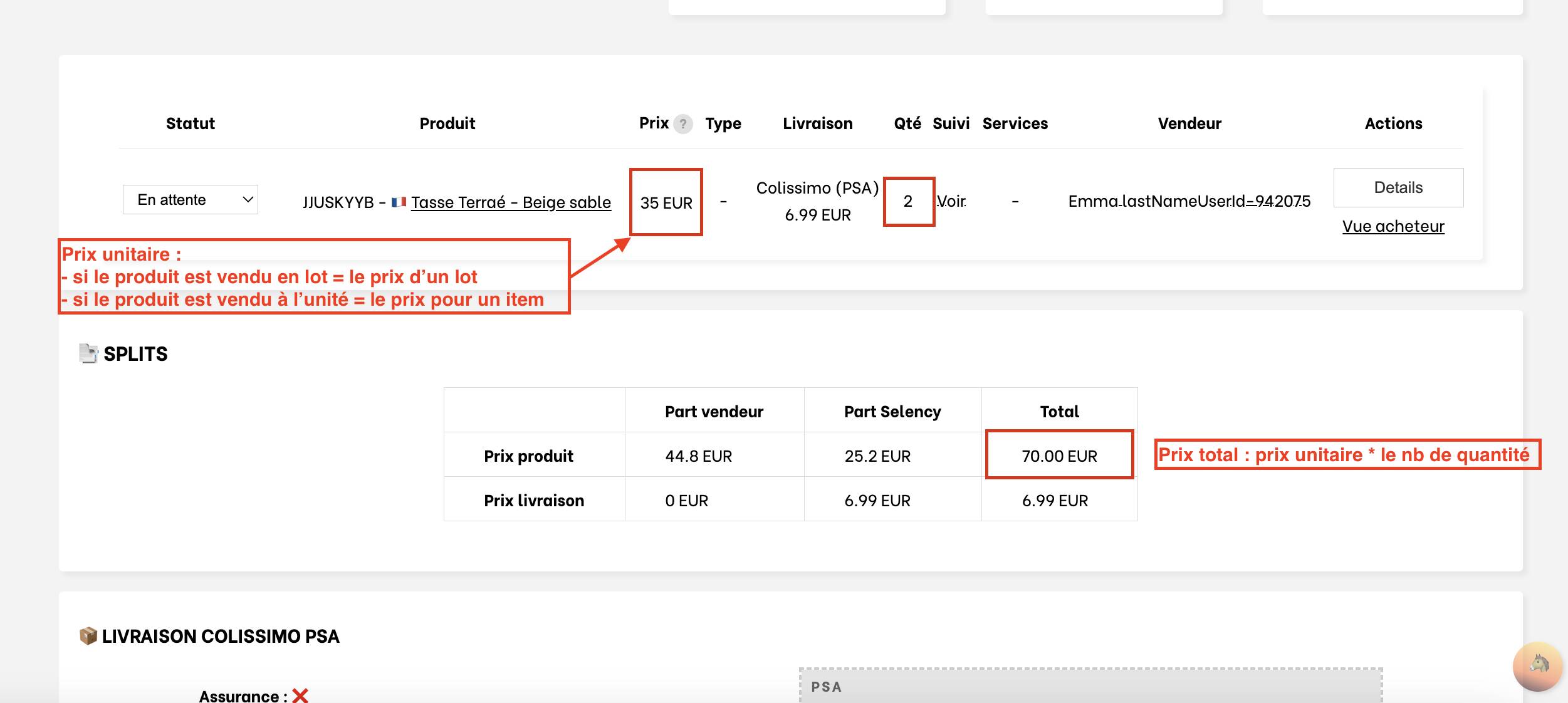Select the 70.00 EUR total cell
This screenshot has height=703, width=1568.
1059,456
